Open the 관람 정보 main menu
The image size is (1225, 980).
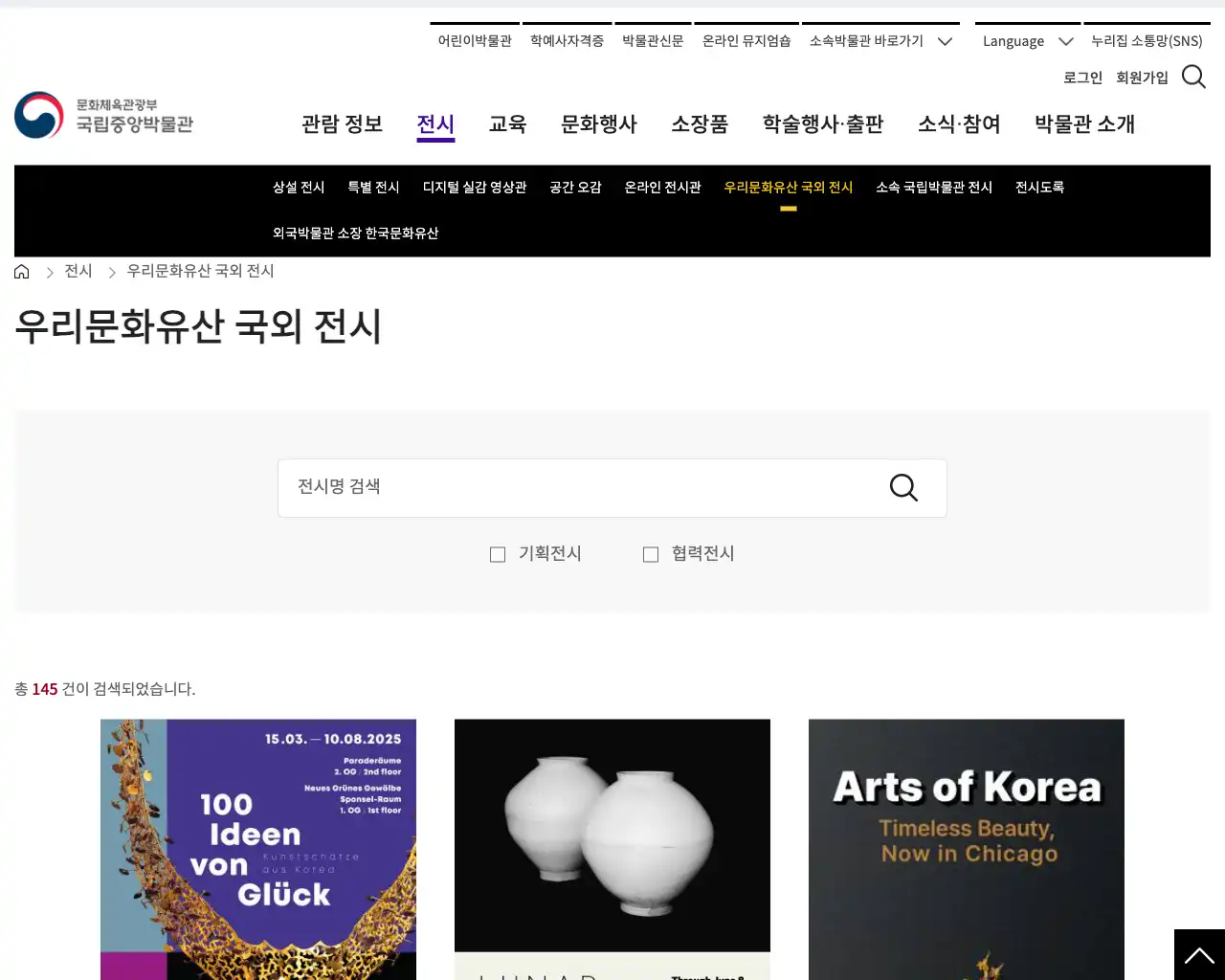point(342,124)
